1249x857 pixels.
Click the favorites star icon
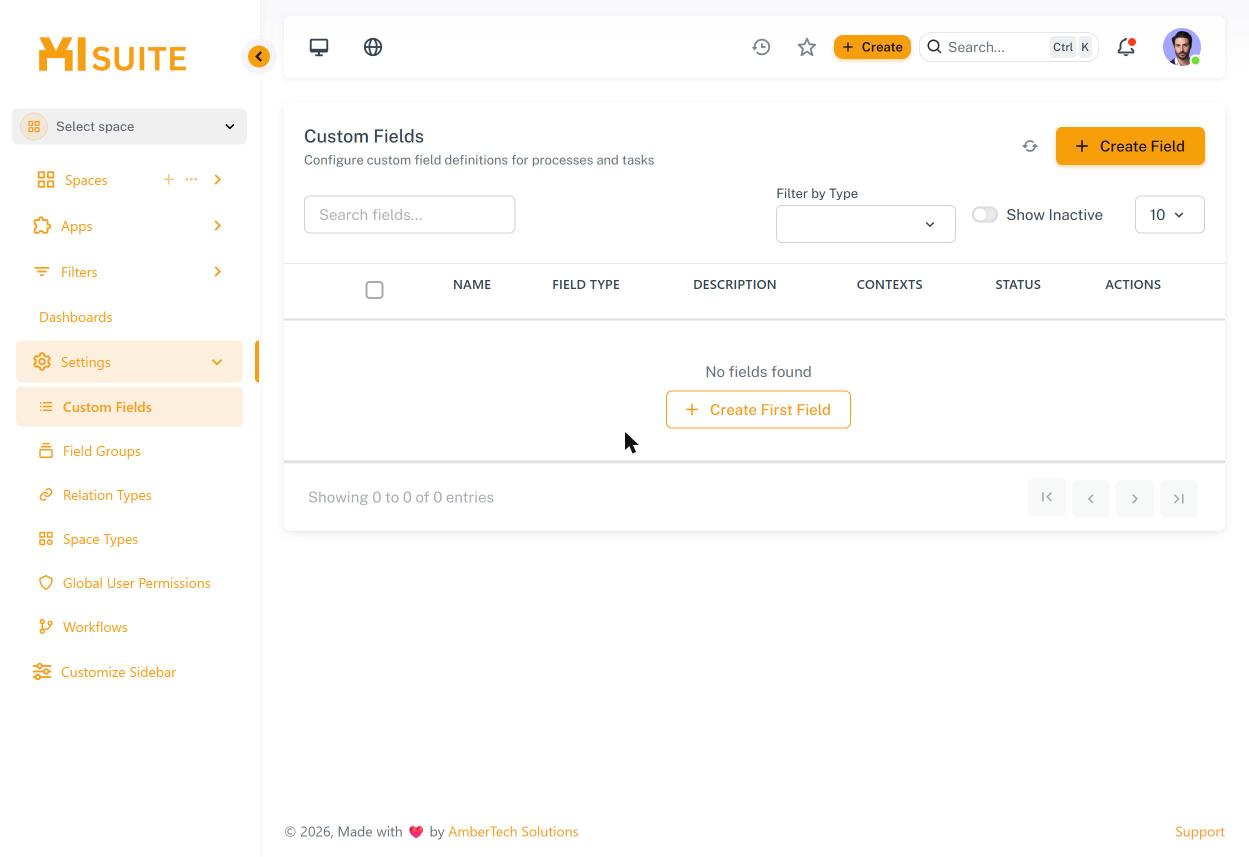point(807,47)
